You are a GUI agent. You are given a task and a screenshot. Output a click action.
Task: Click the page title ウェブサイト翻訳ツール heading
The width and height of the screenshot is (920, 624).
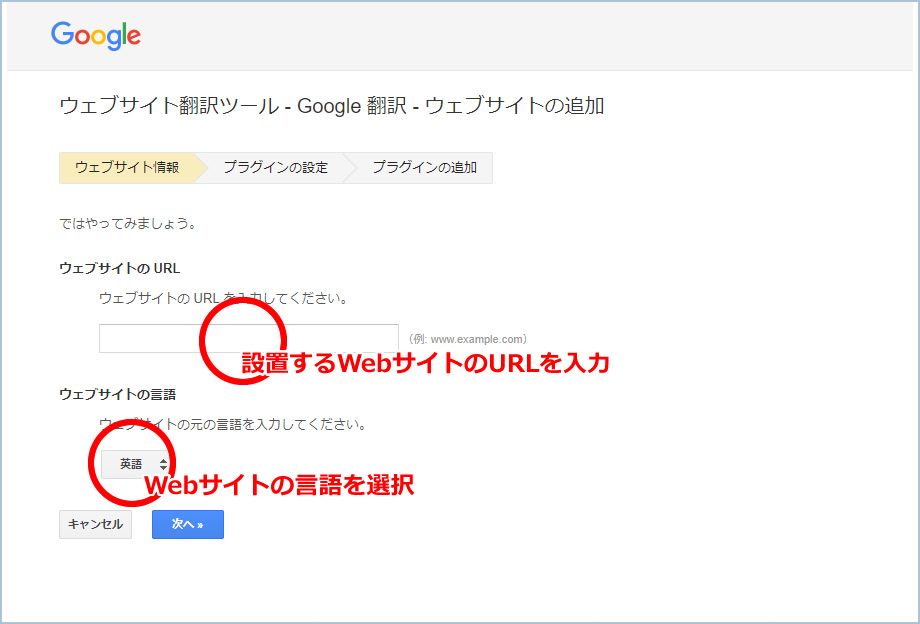coord(332,106)
